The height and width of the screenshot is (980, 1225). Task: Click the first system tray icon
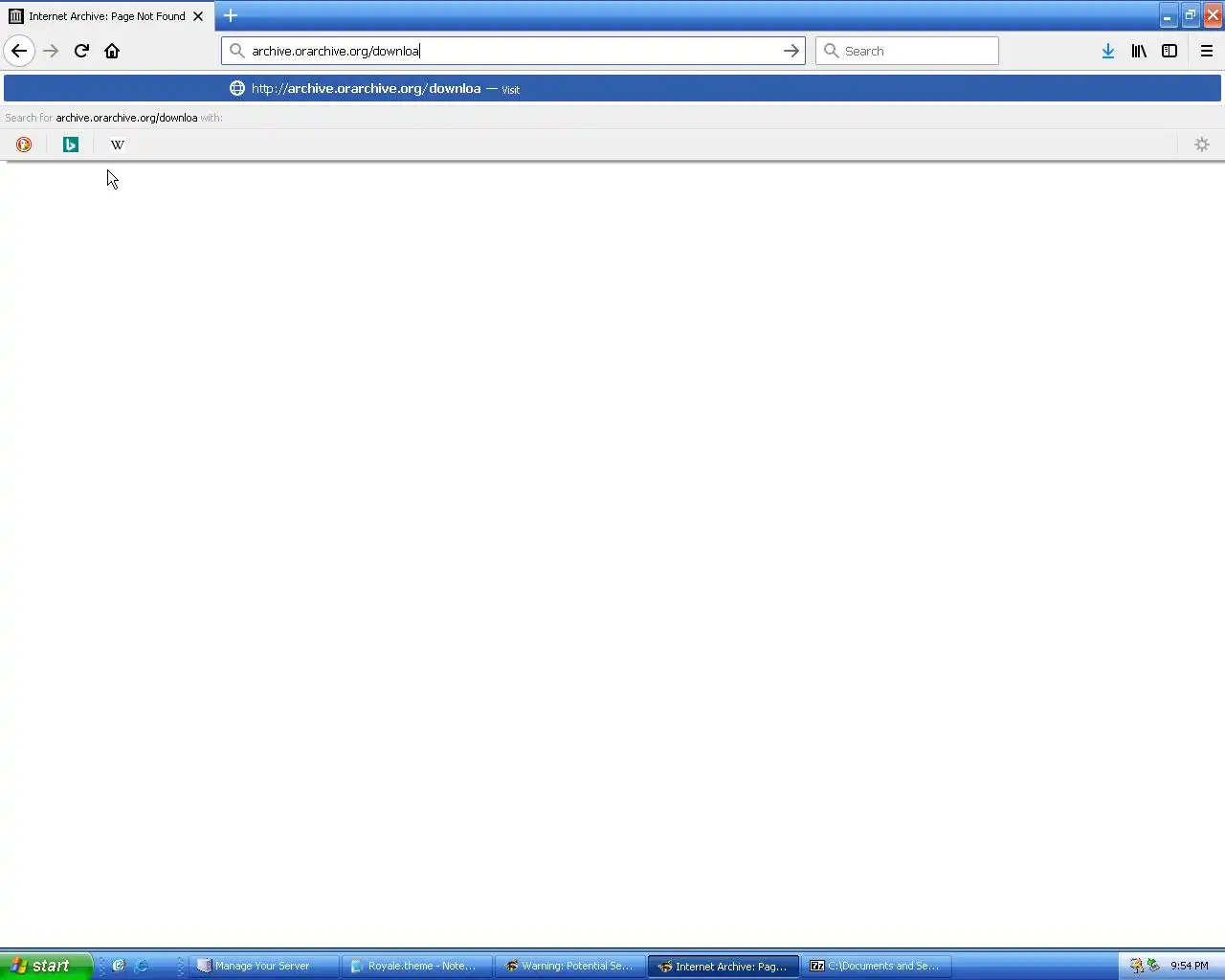click(x=1136, y=966)
